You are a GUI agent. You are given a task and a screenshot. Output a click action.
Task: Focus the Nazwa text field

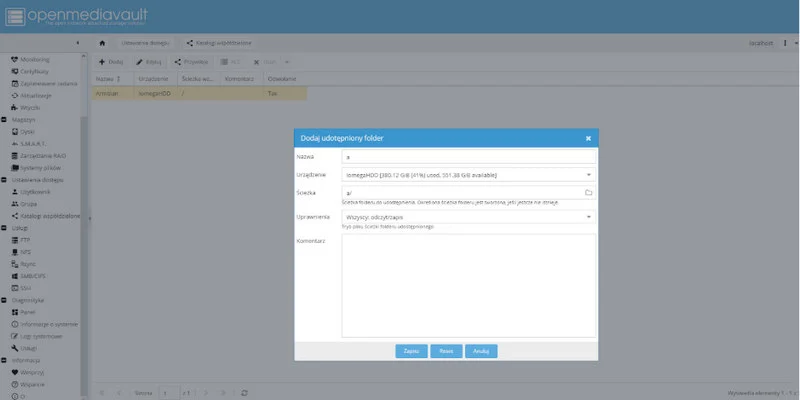coord(468,157)
